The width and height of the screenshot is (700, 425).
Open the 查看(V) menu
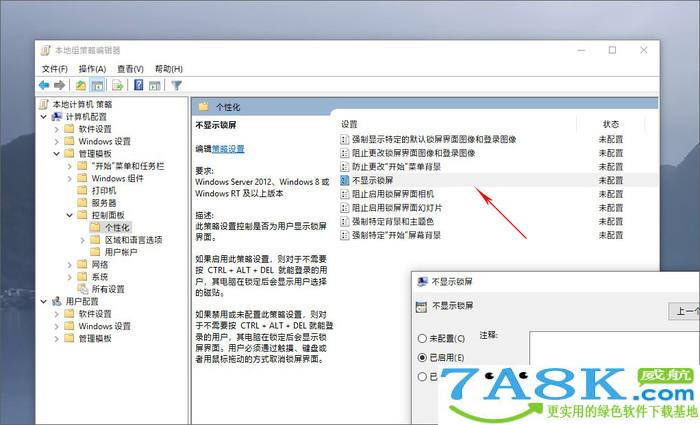(x=130, y=69)
